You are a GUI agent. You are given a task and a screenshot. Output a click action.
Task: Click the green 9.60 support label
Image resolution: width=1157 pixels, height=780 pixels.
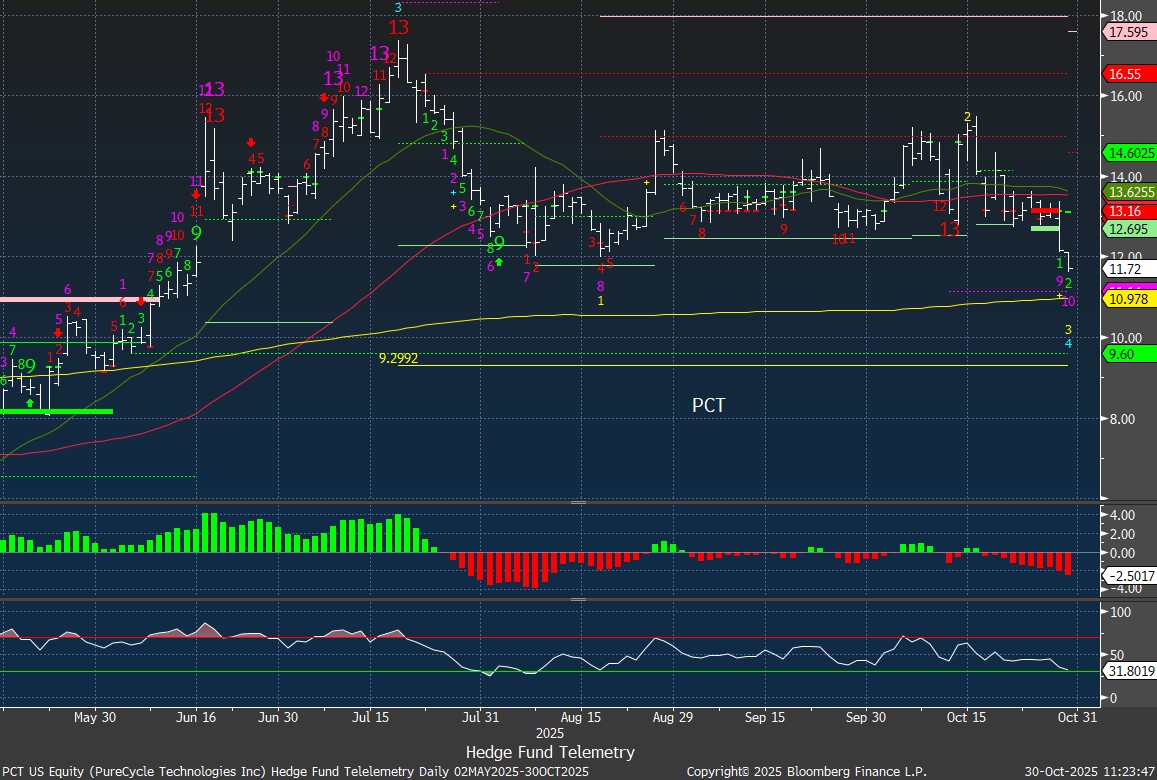point(1122,354)
